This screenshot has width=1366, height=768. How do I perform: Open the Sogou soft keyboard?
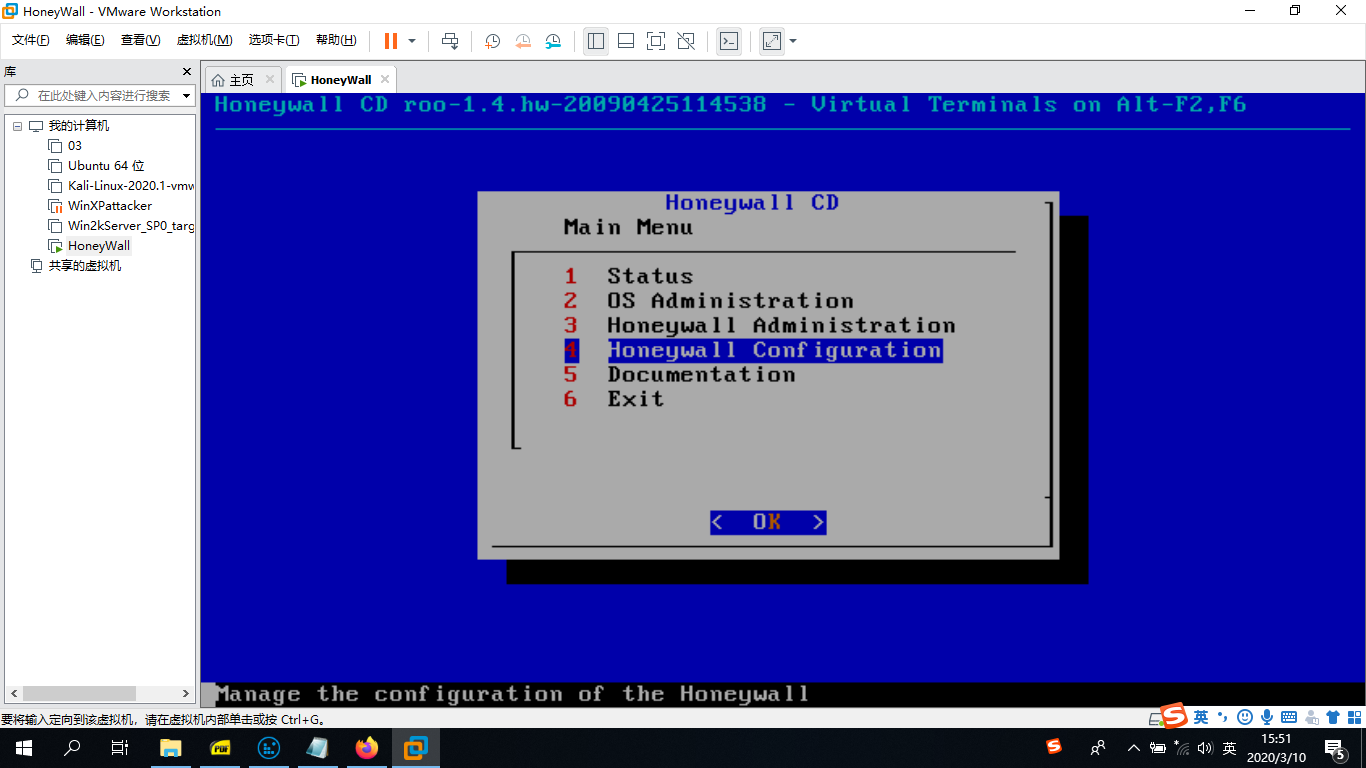1288,717
